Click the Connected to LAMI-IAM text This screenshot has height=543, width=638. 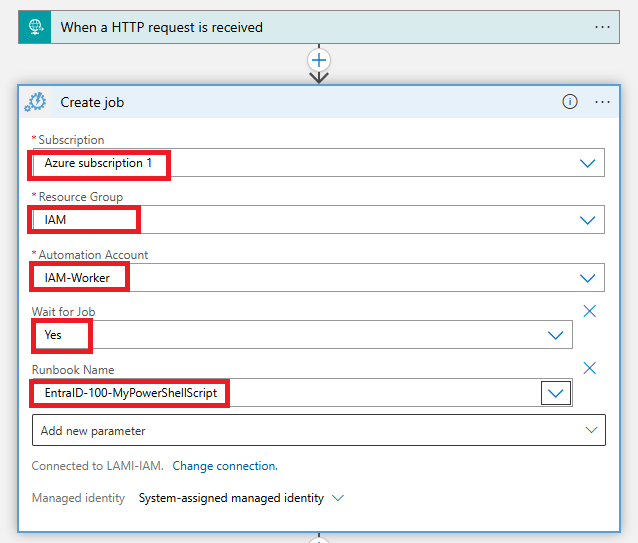pos(97,466)
